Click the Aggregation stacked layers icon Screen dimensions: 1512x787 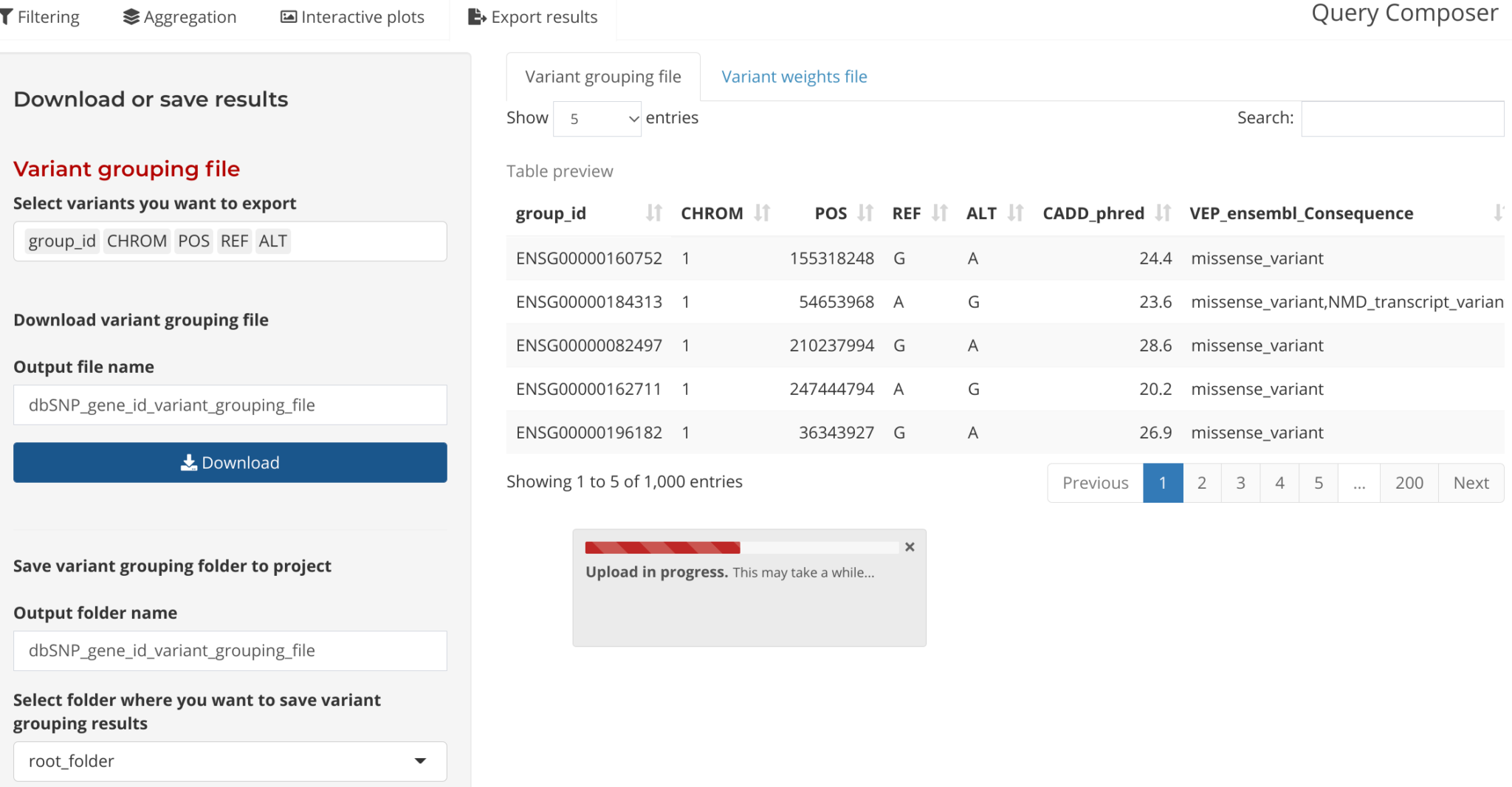point(130,16)
